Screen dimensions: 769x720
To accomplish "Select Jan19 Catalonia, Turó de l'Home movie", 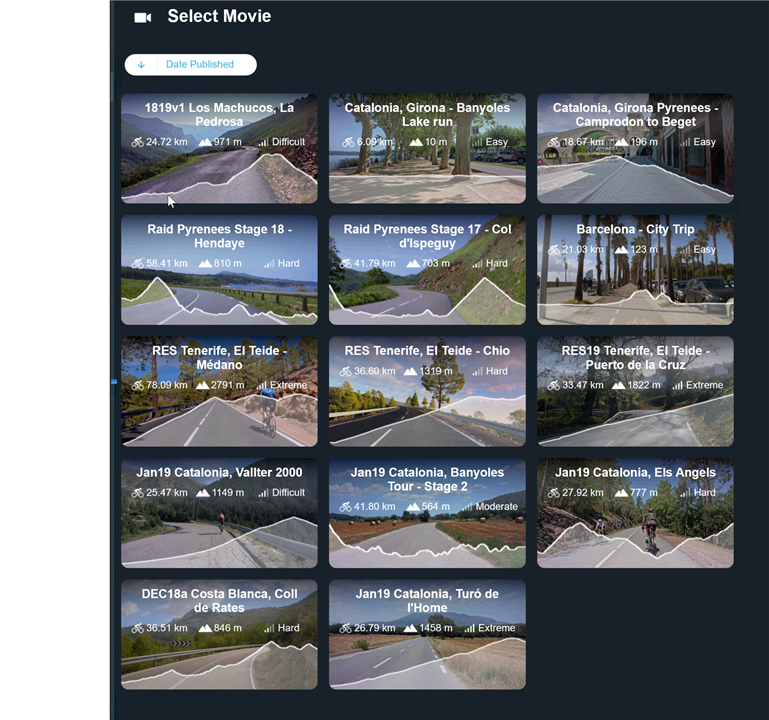I will click(x=427, y=635).
